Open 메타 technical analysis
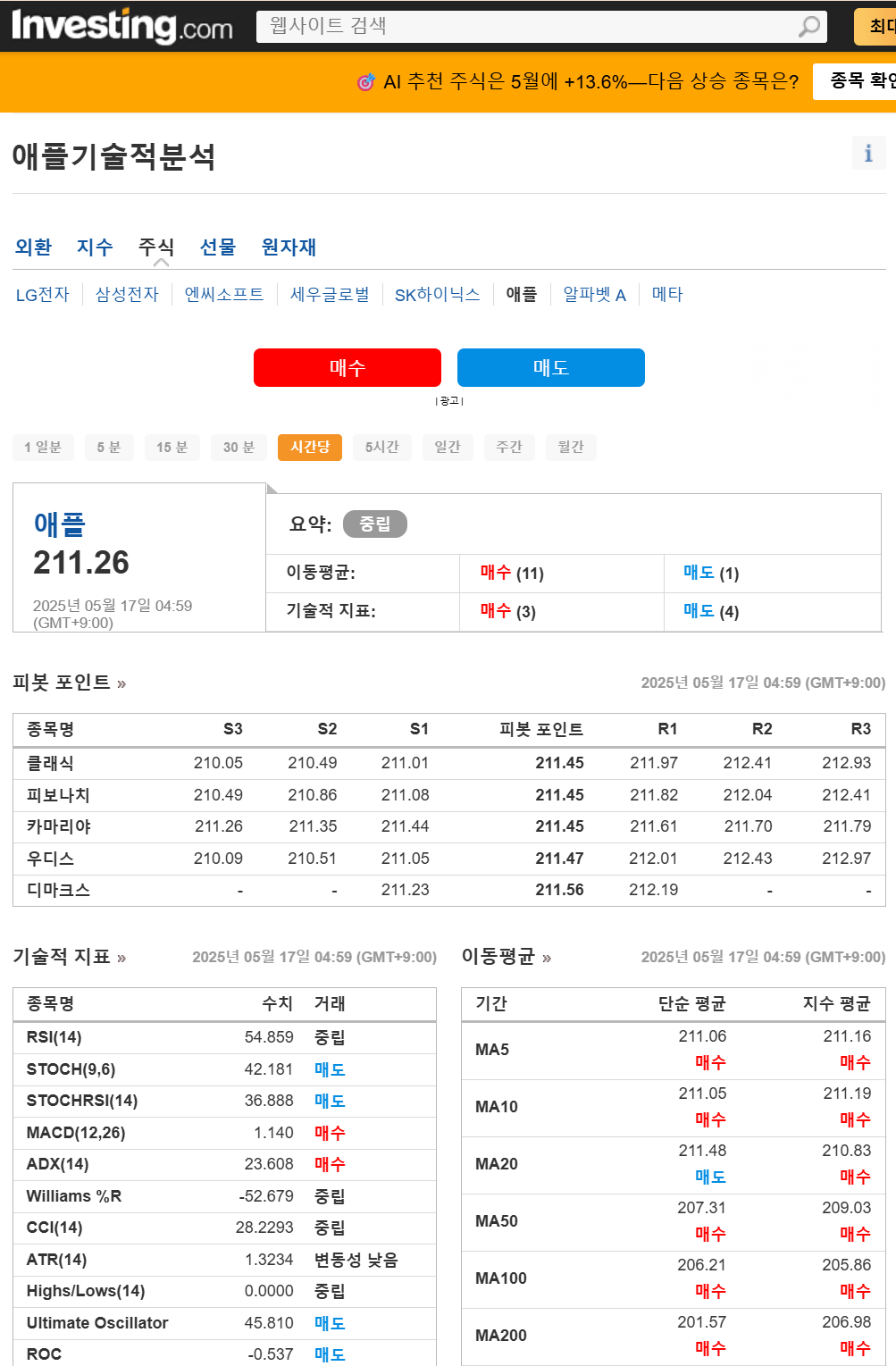Viewport: 896px width, 1366px height. click(x=667, y=294)
